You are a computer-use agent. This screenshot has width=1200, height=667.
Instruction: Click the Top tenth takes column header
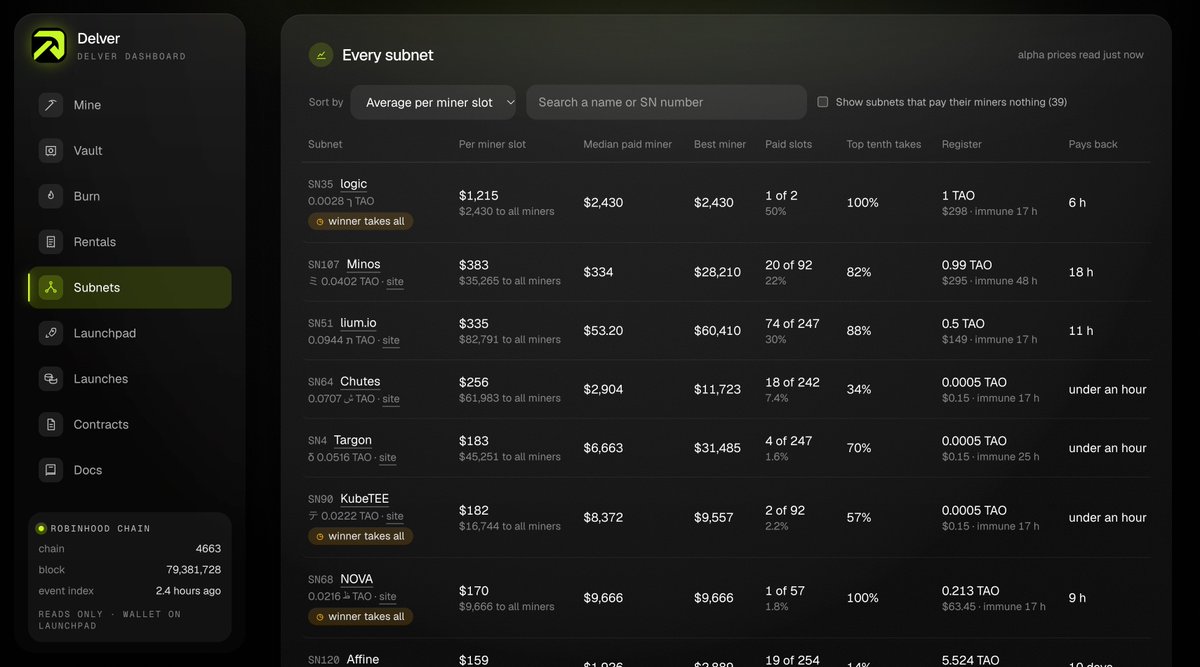[884, 144]
